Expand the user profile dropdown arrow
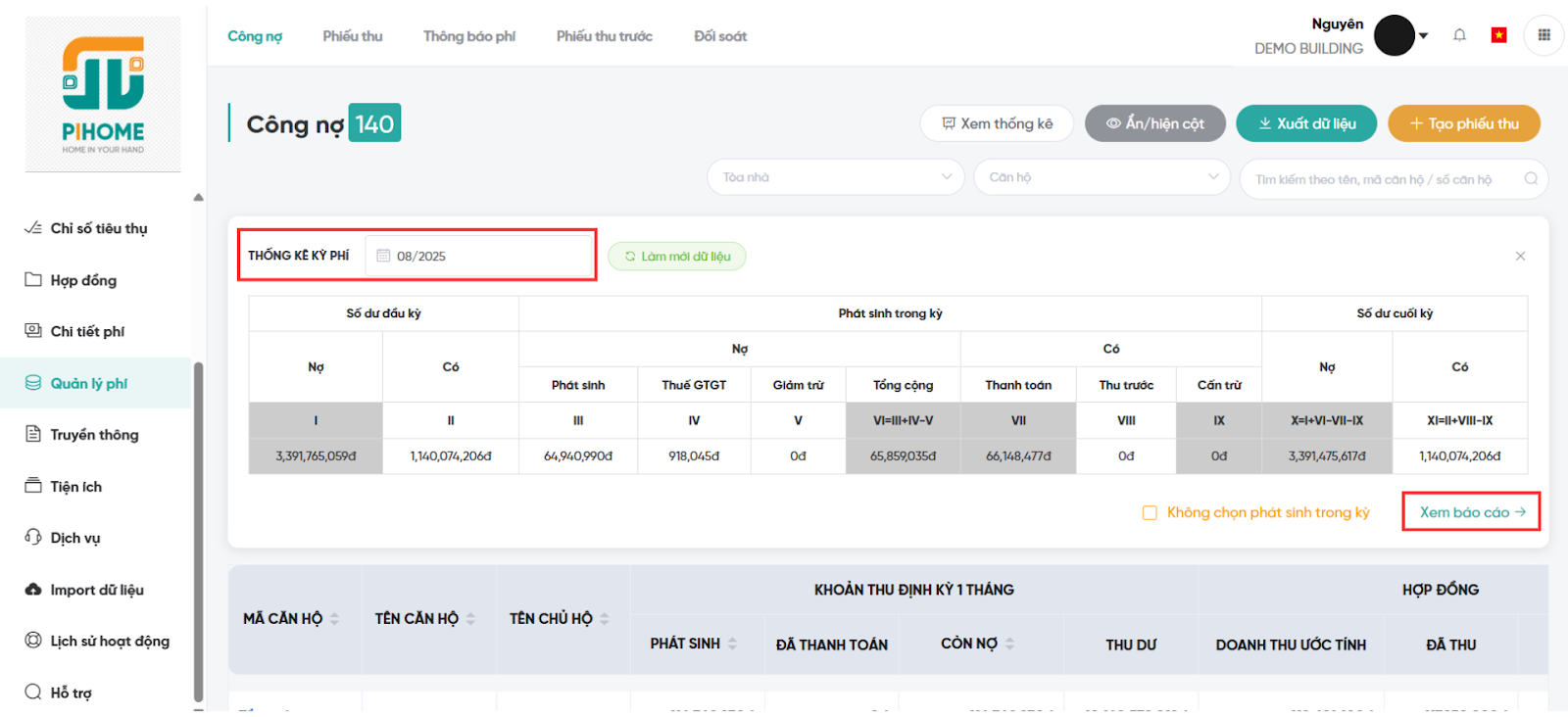Viewport: 1568px width, 717px height. tap(1424, 36)
